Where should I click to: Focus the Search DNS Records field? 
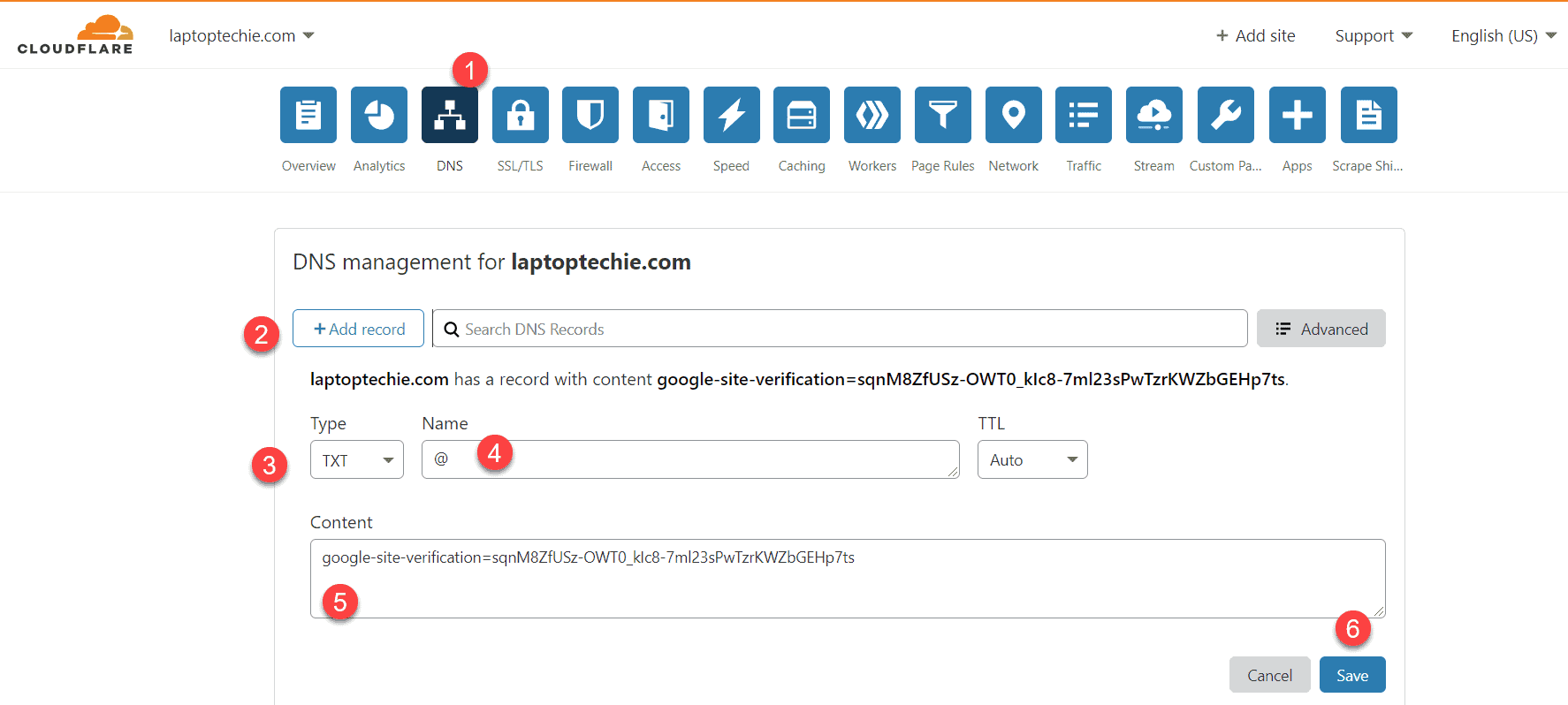(840, 329)
